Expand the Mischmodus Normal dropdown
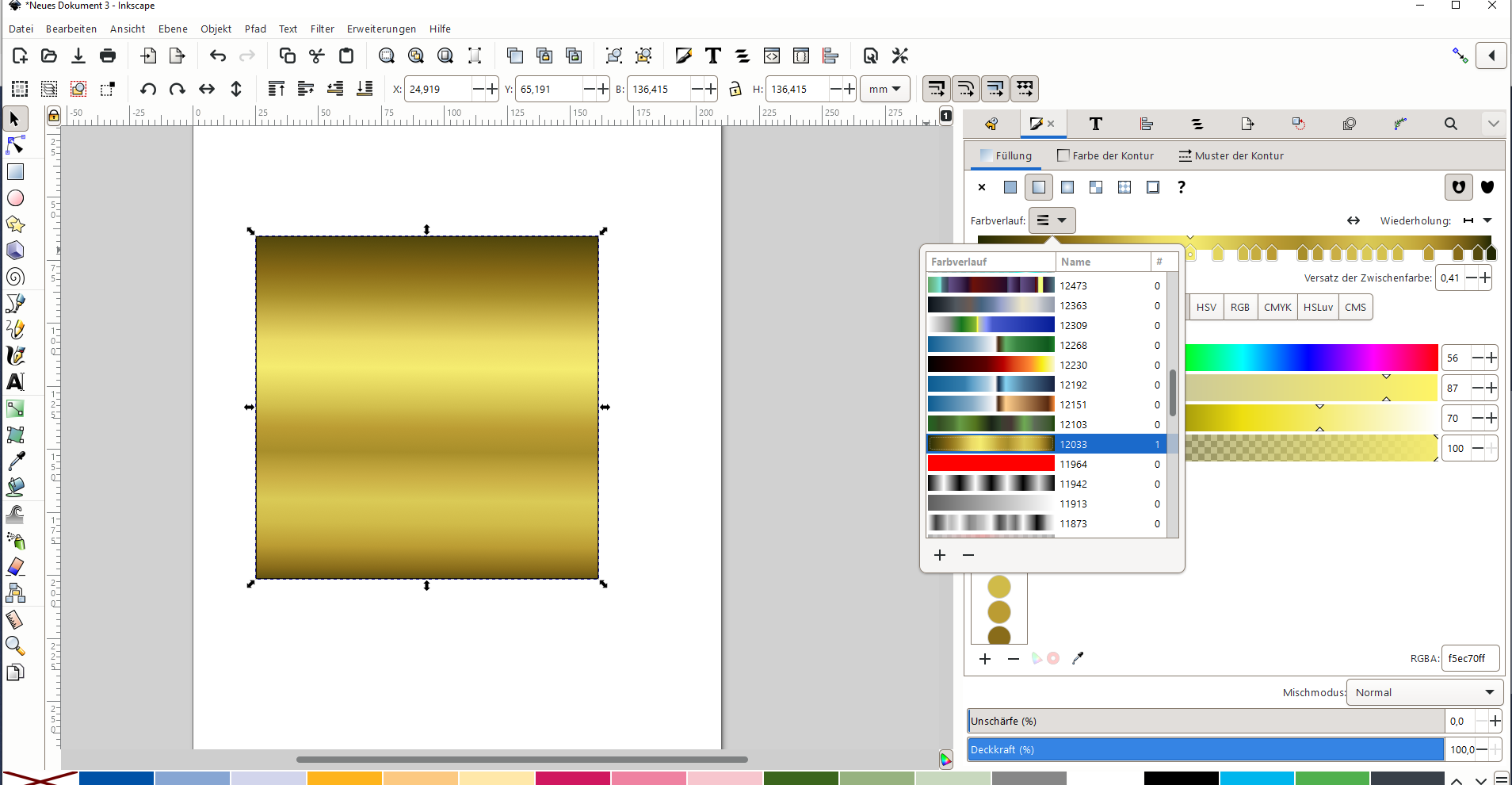The width and height of the screenshot is (1512, 785). [1424, 692]
